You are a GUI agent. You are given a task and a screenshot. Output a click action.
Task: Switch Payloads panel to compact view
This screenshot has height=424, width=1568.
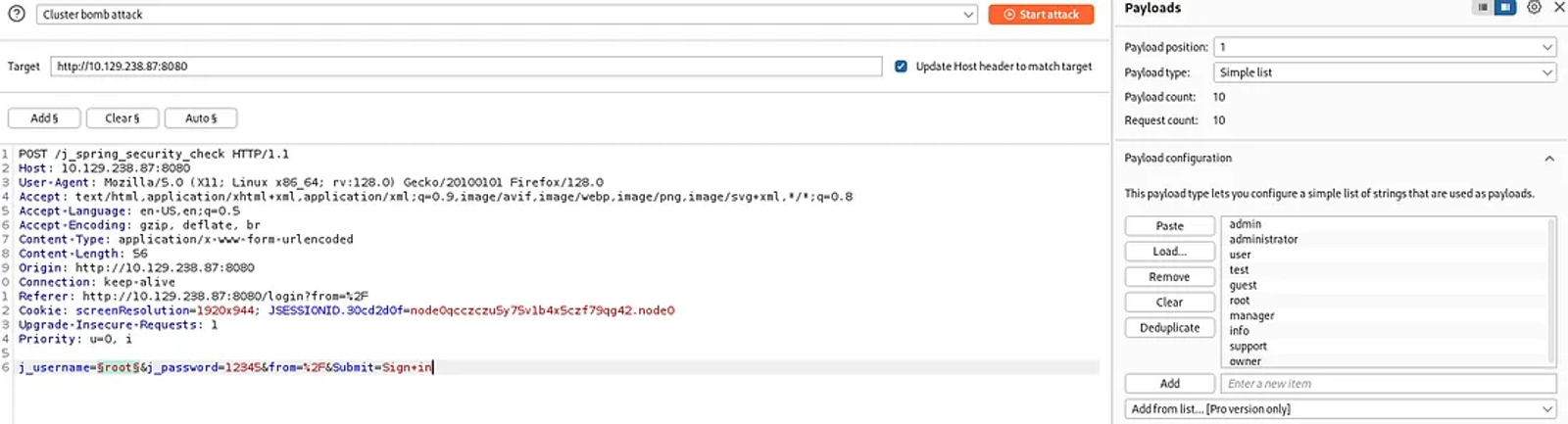pyautogui.click(x=1483, y=8)
